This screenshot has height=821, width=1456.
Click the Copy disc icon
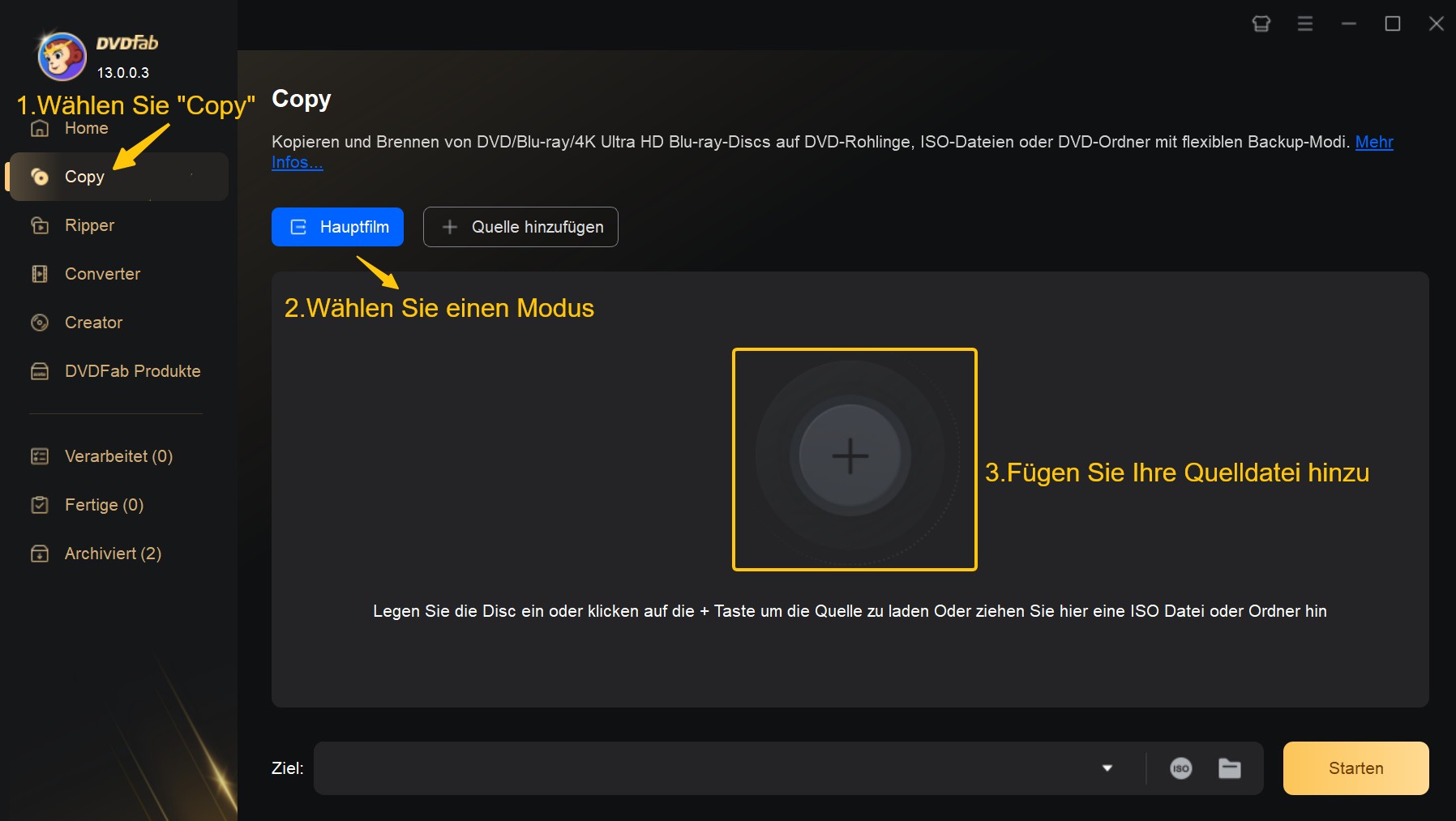click(40, 177)
